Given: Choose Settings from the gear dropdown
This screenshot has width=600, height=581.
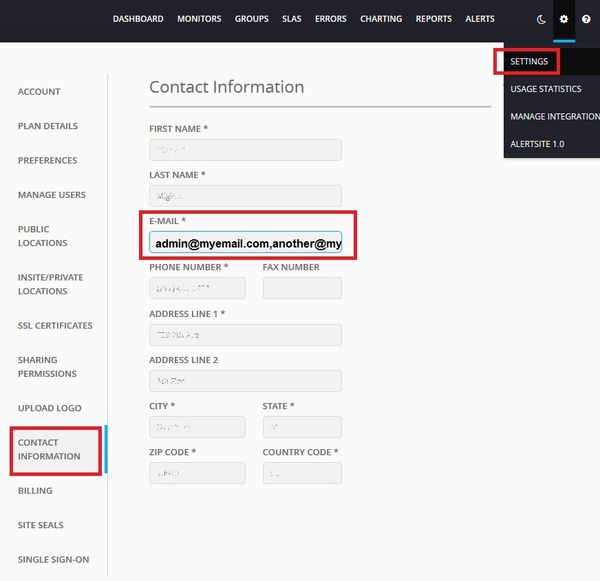Looking at the screenshot, I should [x=529, y=62].
